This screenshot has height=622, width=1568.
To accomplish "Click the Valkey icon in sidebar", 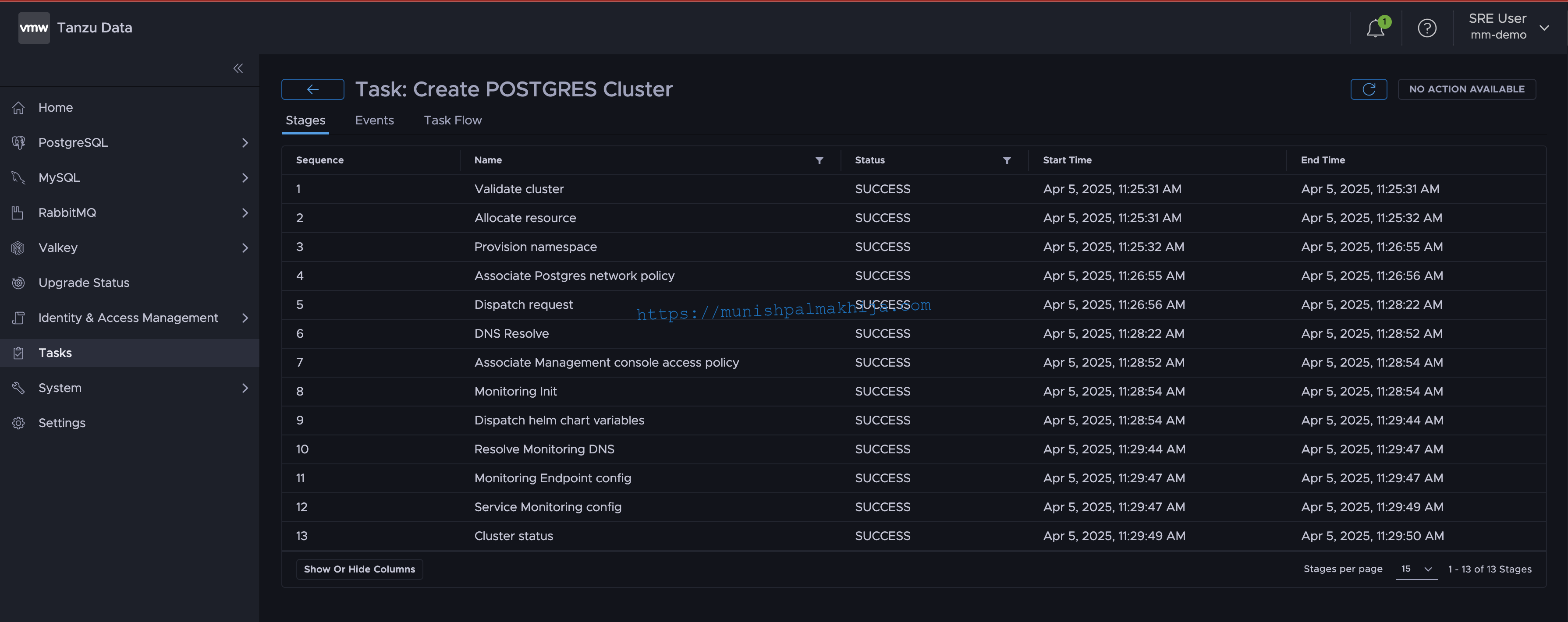I will [18, 247].
